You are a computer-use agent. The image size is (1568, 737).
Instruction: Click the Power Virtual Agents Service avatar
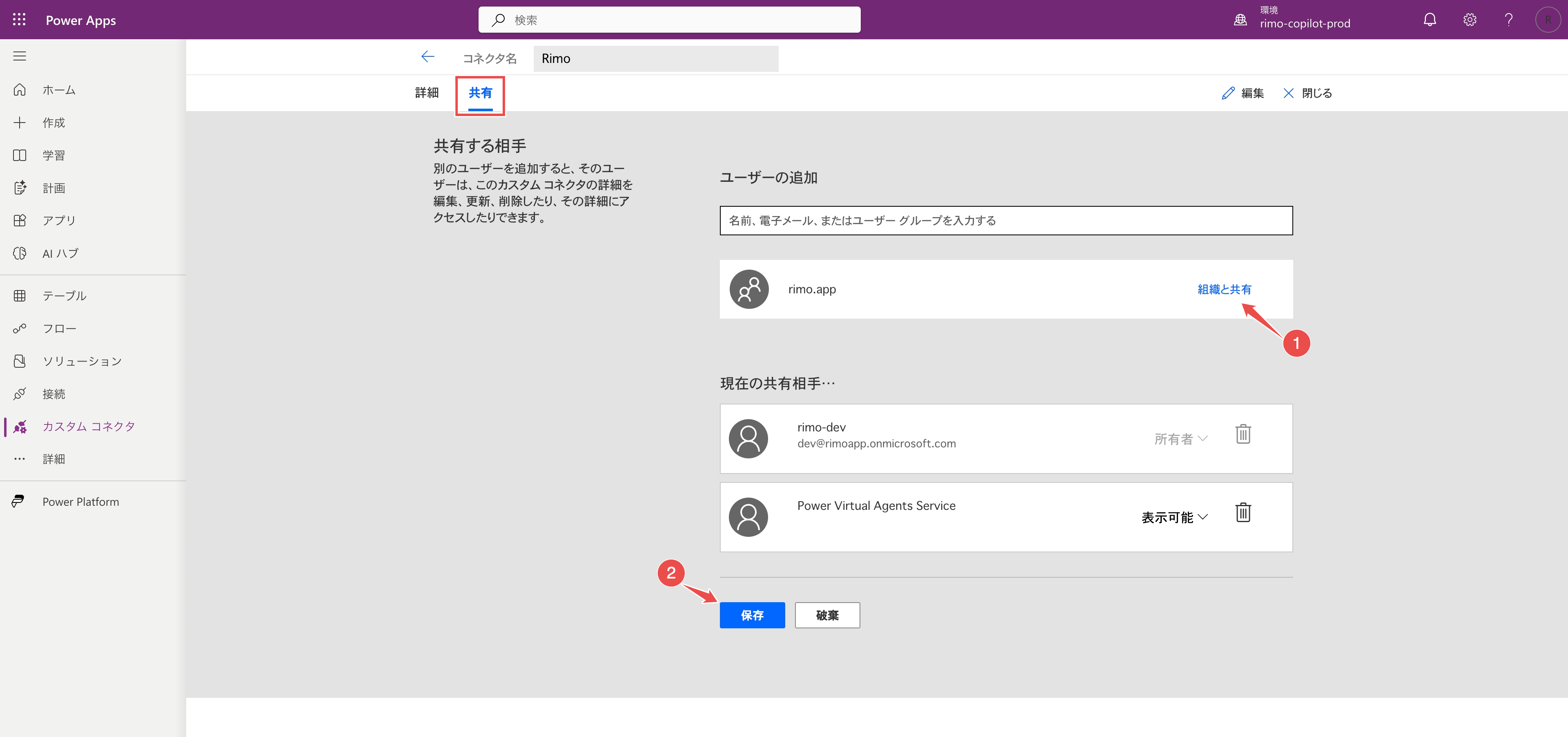[x=748, y=517]
